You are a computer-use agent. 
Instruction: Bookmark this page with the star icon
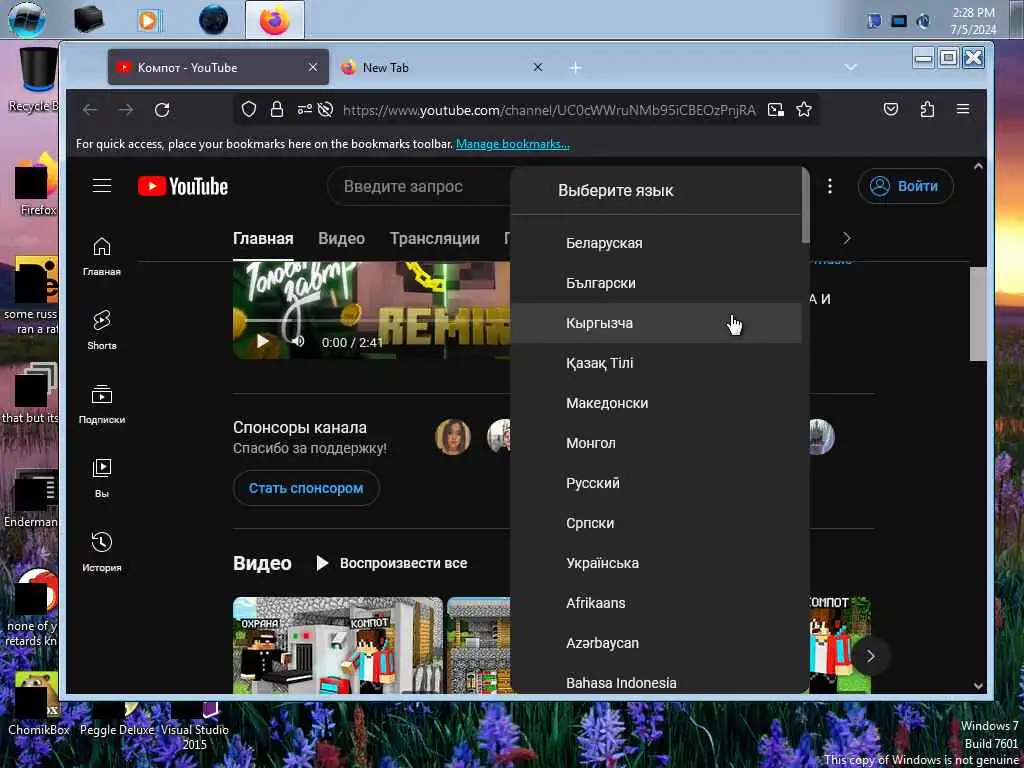pyautogui.click(x=804, y=110)
